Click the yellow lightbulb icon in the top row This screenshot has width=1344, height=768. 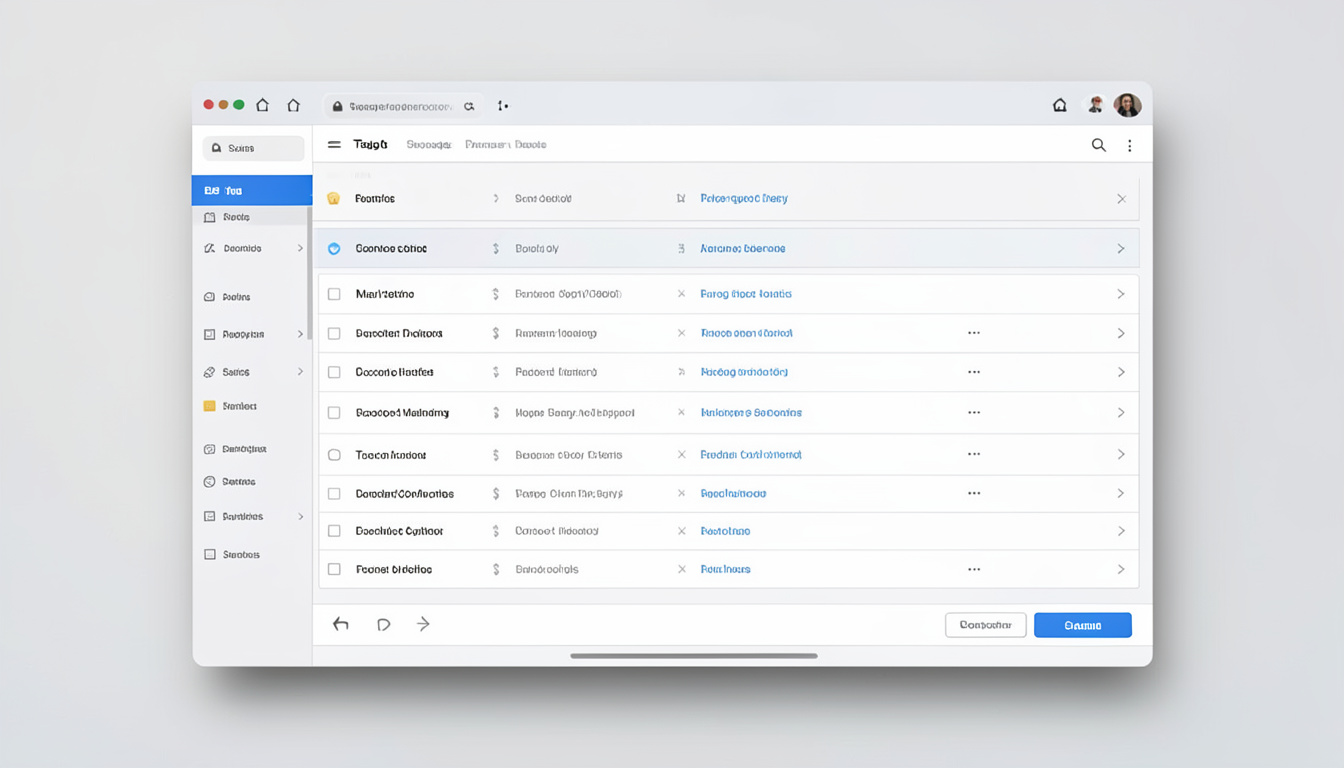point(334,198)
